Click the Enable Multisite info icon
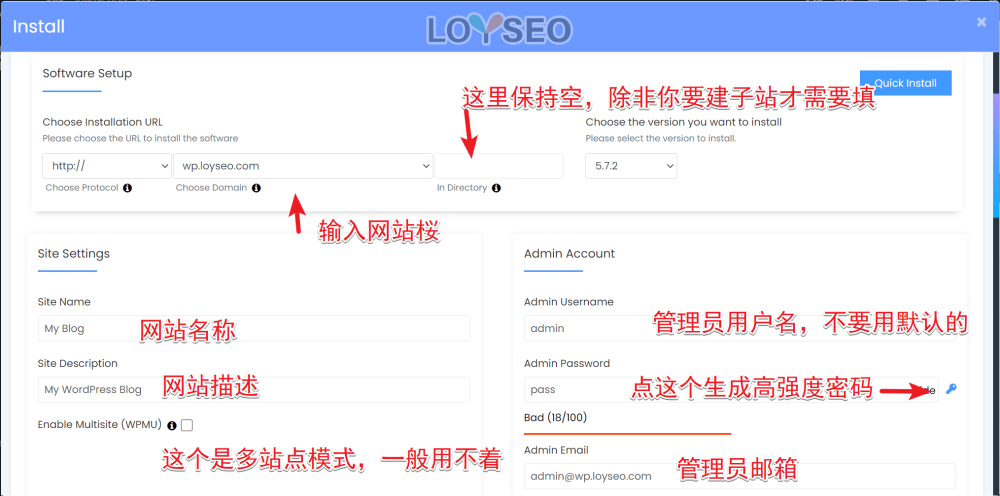 (172, 425)
